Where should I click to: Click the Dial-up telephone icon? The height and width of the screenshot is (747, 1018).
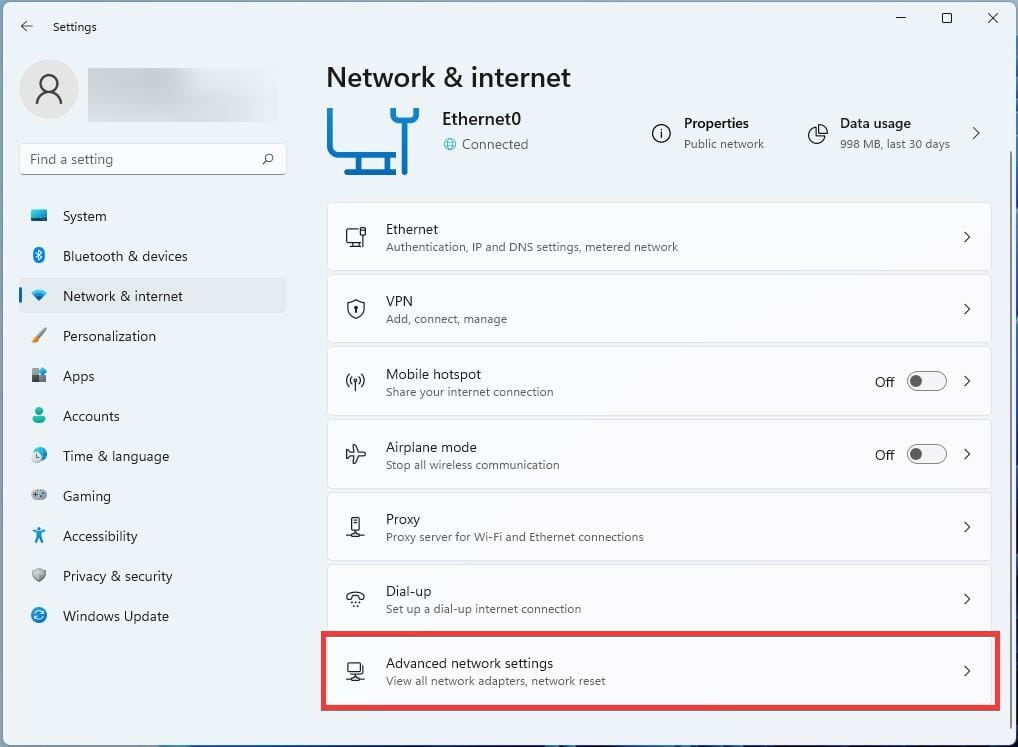pyautogui.click(x=355, y=598)
